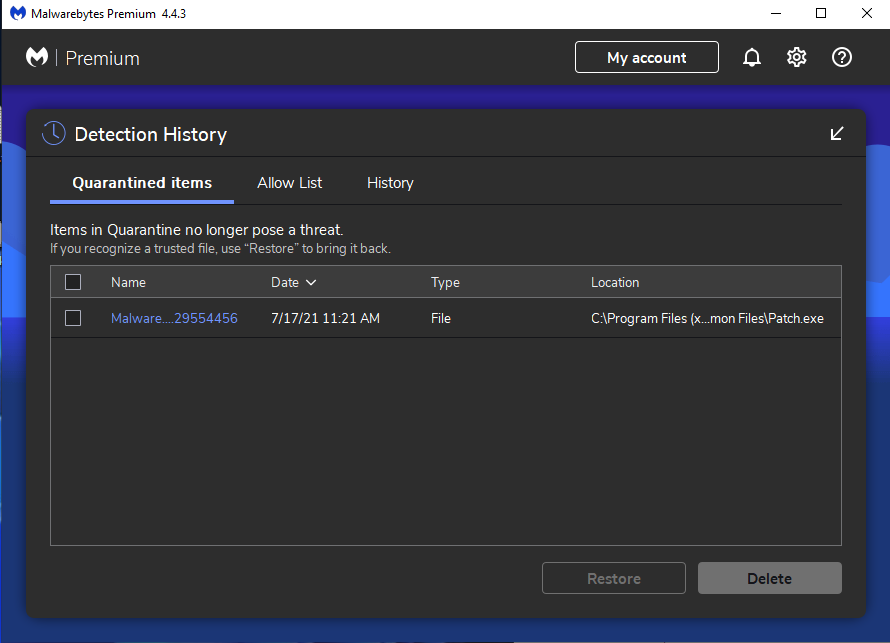
Task: Click the Type column header
Action: coord(445,282)
